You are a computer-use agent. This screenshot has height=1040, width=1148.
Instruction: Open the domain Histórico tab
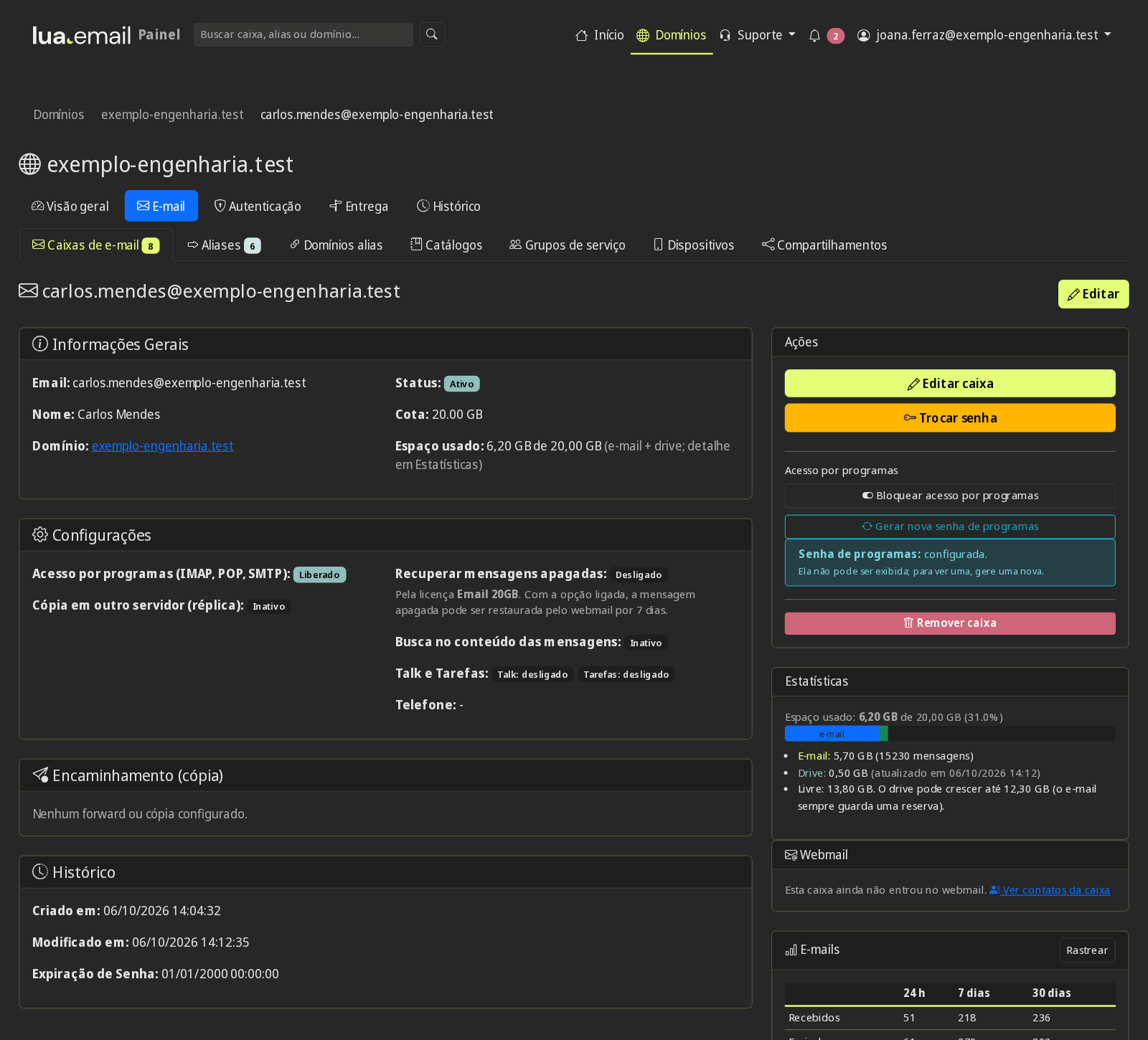coord(448,207)
